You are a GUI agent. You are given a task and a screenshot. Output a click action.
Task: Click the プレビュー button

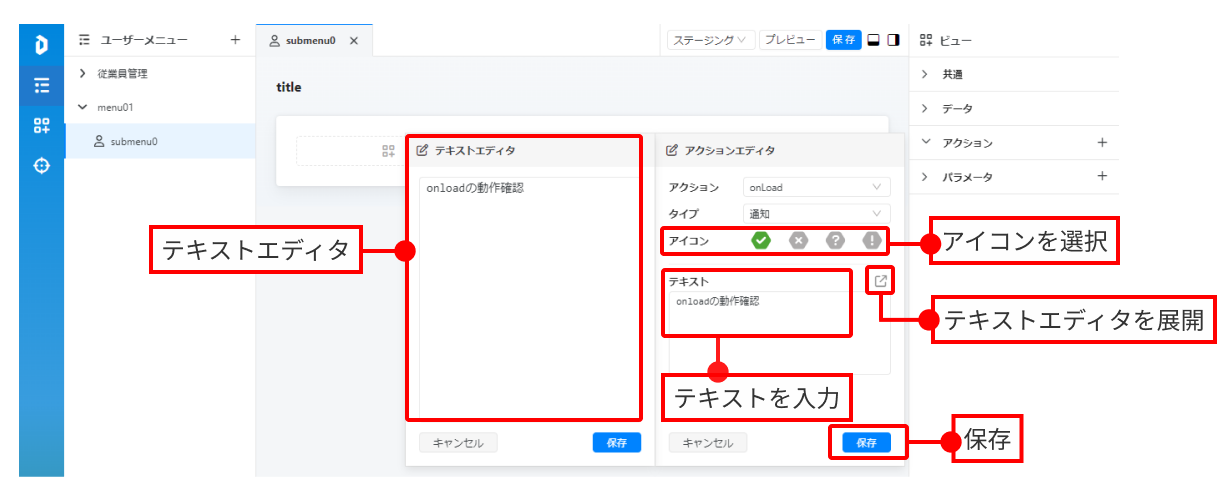tap(790, 40)
